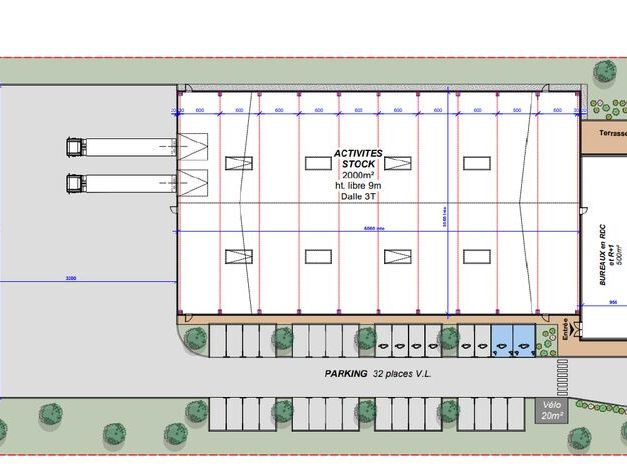Click the bottom-left skylight in the warehouse
This screenshot has height=470, width=627.
pos(239,256)
